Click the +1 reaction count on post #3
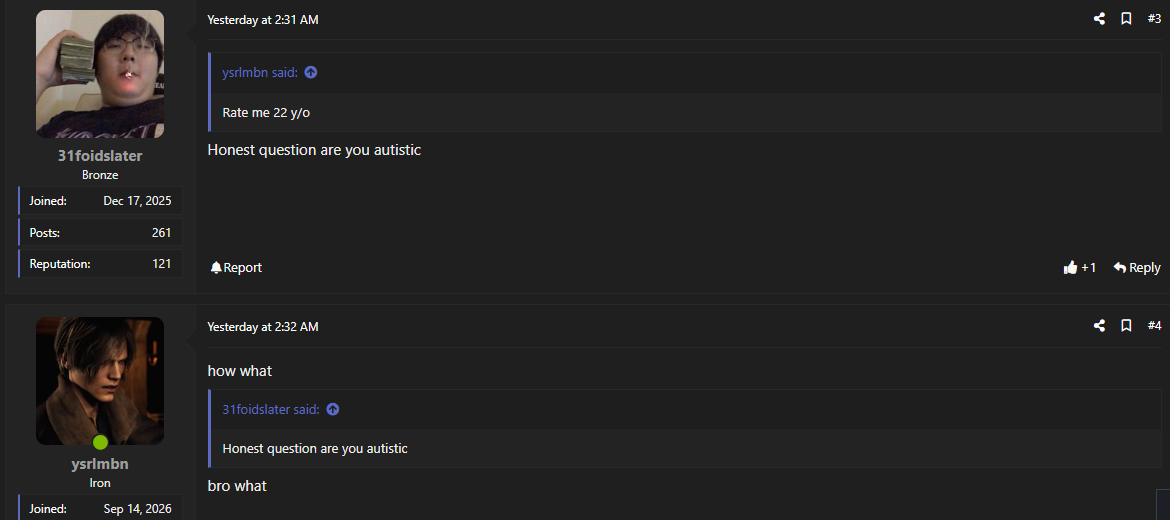This screenshot has height=520, width=1170. (1089, 267)
